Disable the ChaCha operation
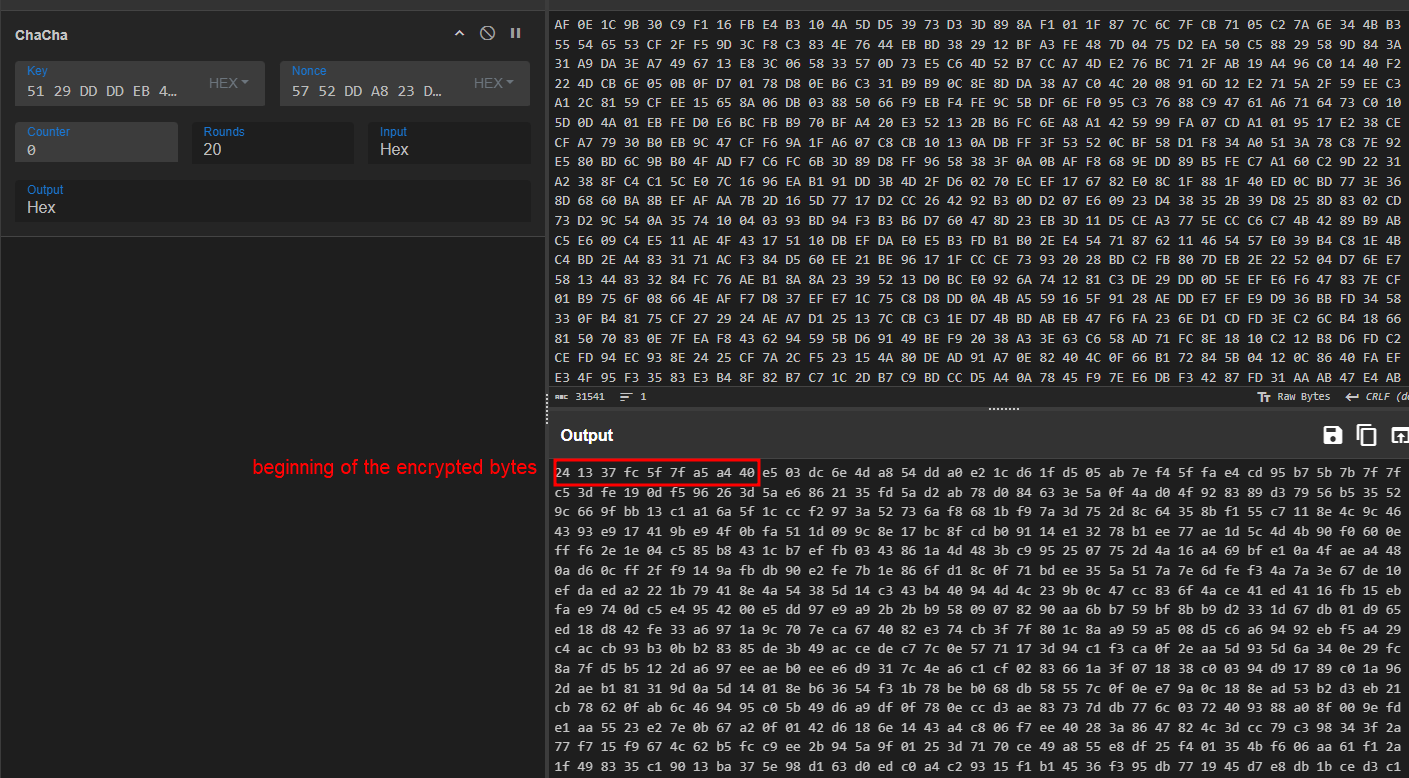 click(x=487, y=34)
